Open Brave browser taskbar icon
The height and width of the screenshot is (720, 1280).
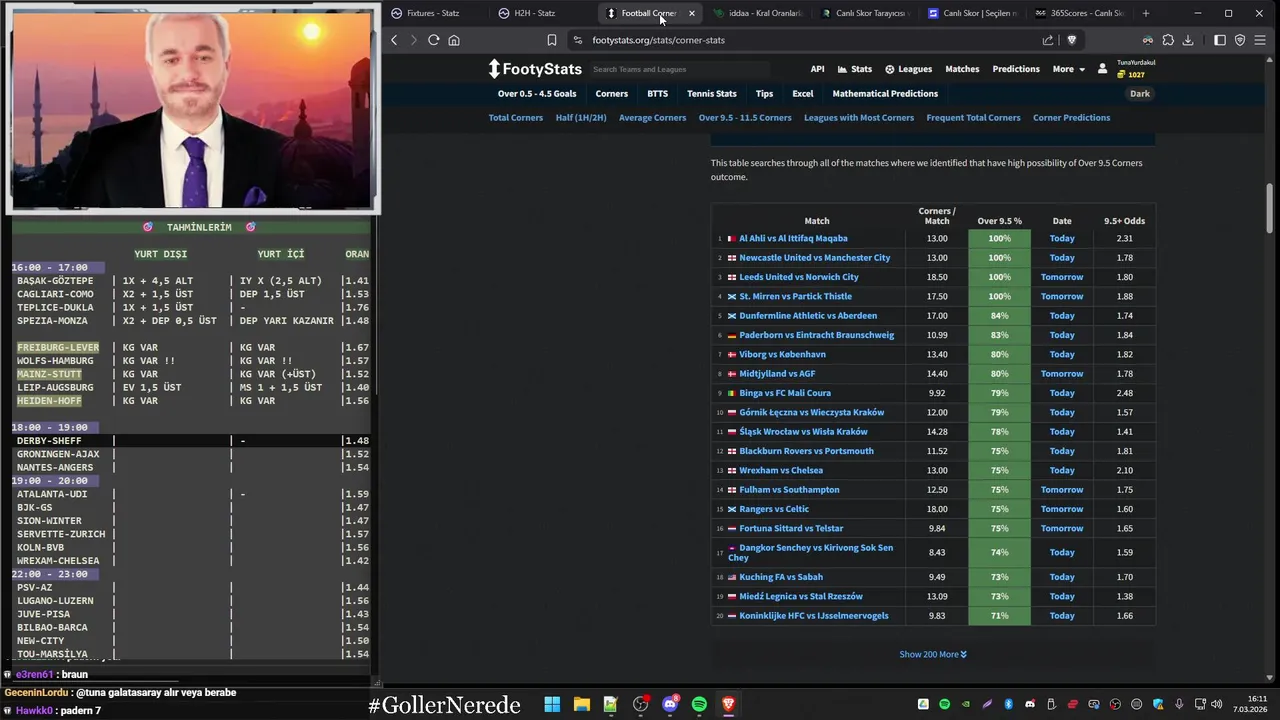728,704
